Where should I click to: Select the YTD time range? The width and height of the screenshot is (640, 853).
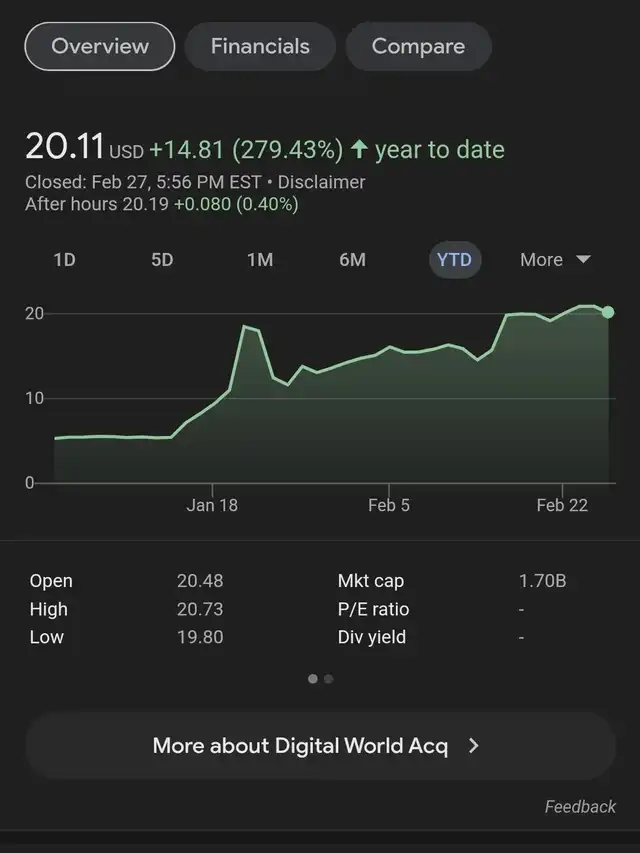pos(454,260)
